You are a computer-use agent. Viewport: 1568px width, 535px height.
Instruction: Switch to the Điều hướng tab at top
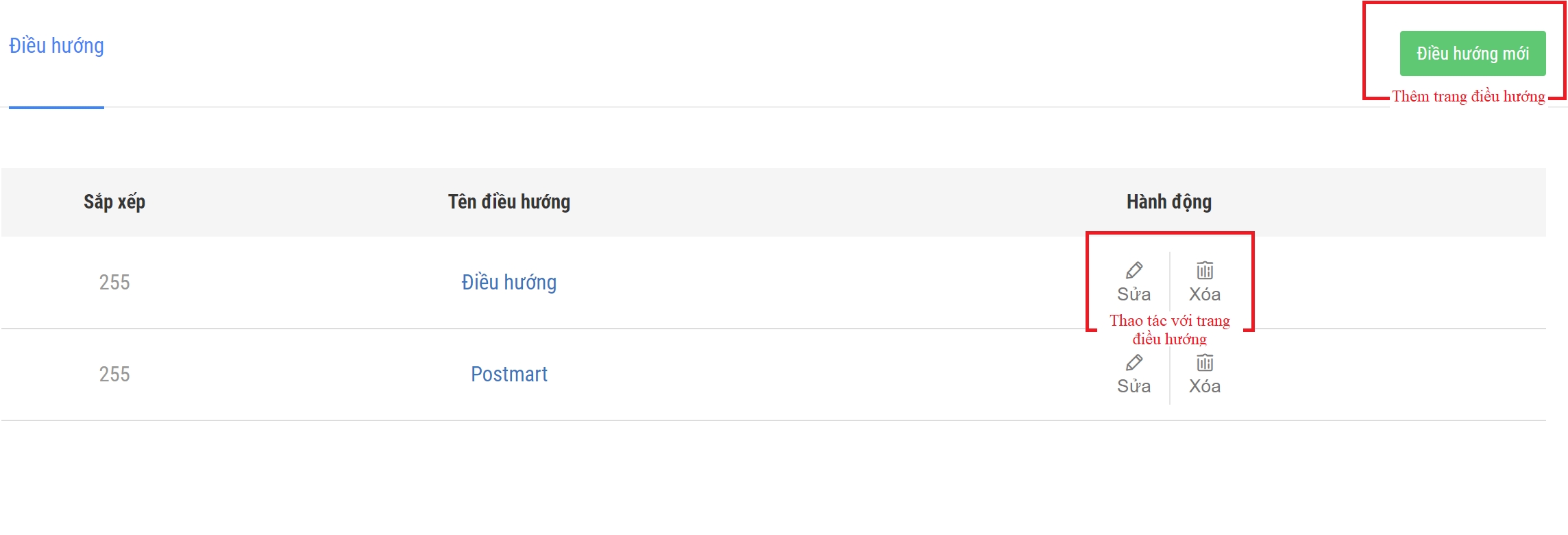click(x=56, y=46)
